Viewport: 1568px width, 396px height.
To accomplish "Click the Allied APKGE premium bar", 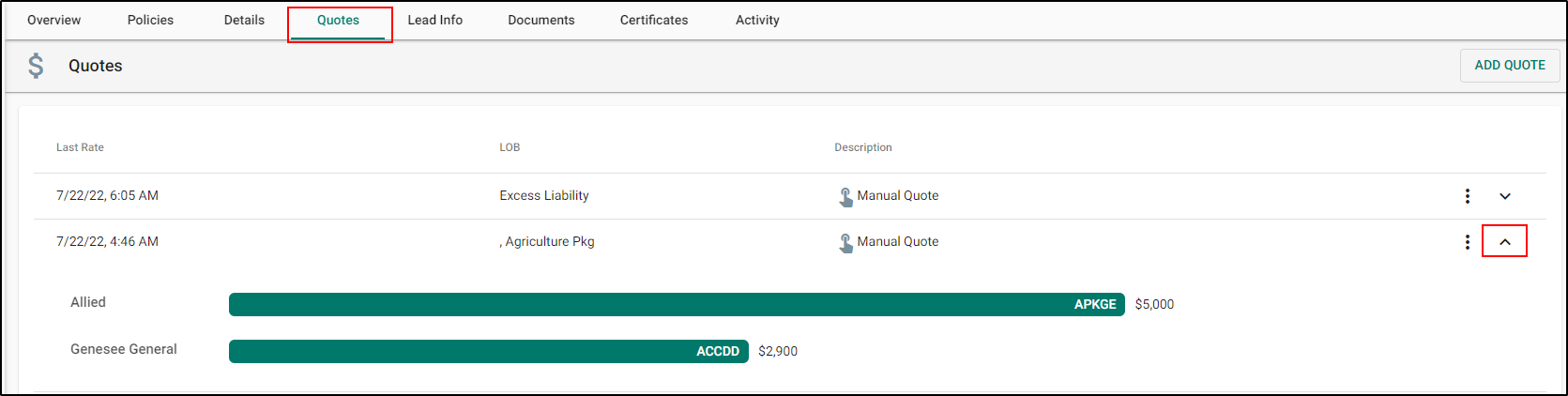I will [677, 304].
